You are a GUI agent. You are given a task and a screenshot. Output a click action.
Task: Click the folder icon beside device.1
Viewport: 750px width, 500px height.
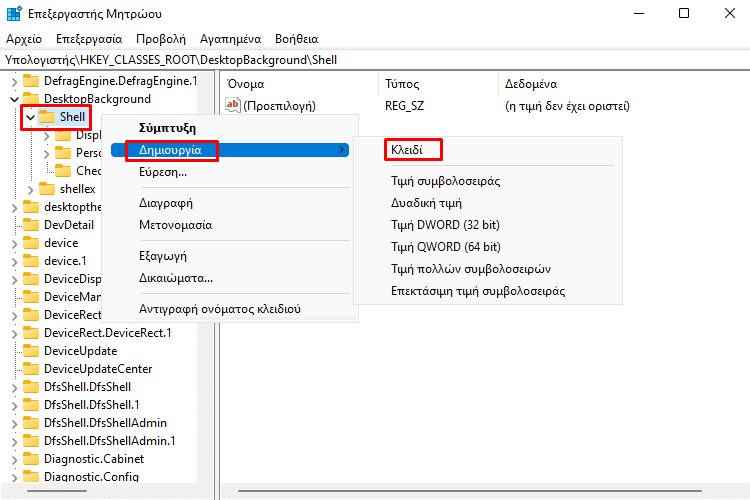point(31,261)
